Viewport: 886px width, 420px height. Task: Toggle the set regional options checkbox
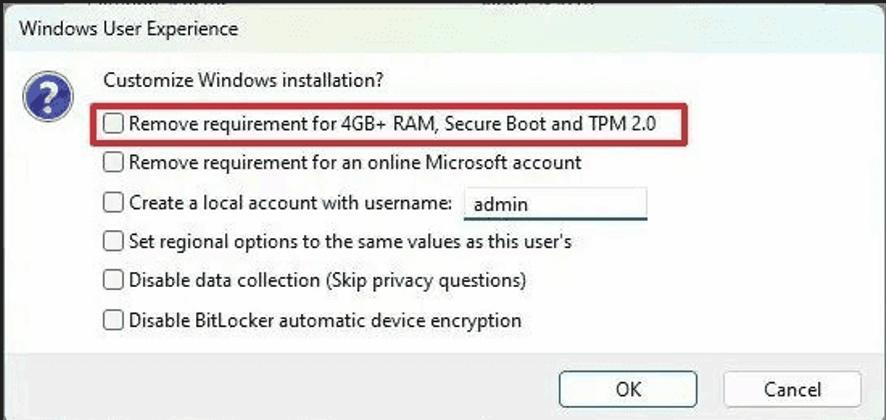tap(114, 241)
